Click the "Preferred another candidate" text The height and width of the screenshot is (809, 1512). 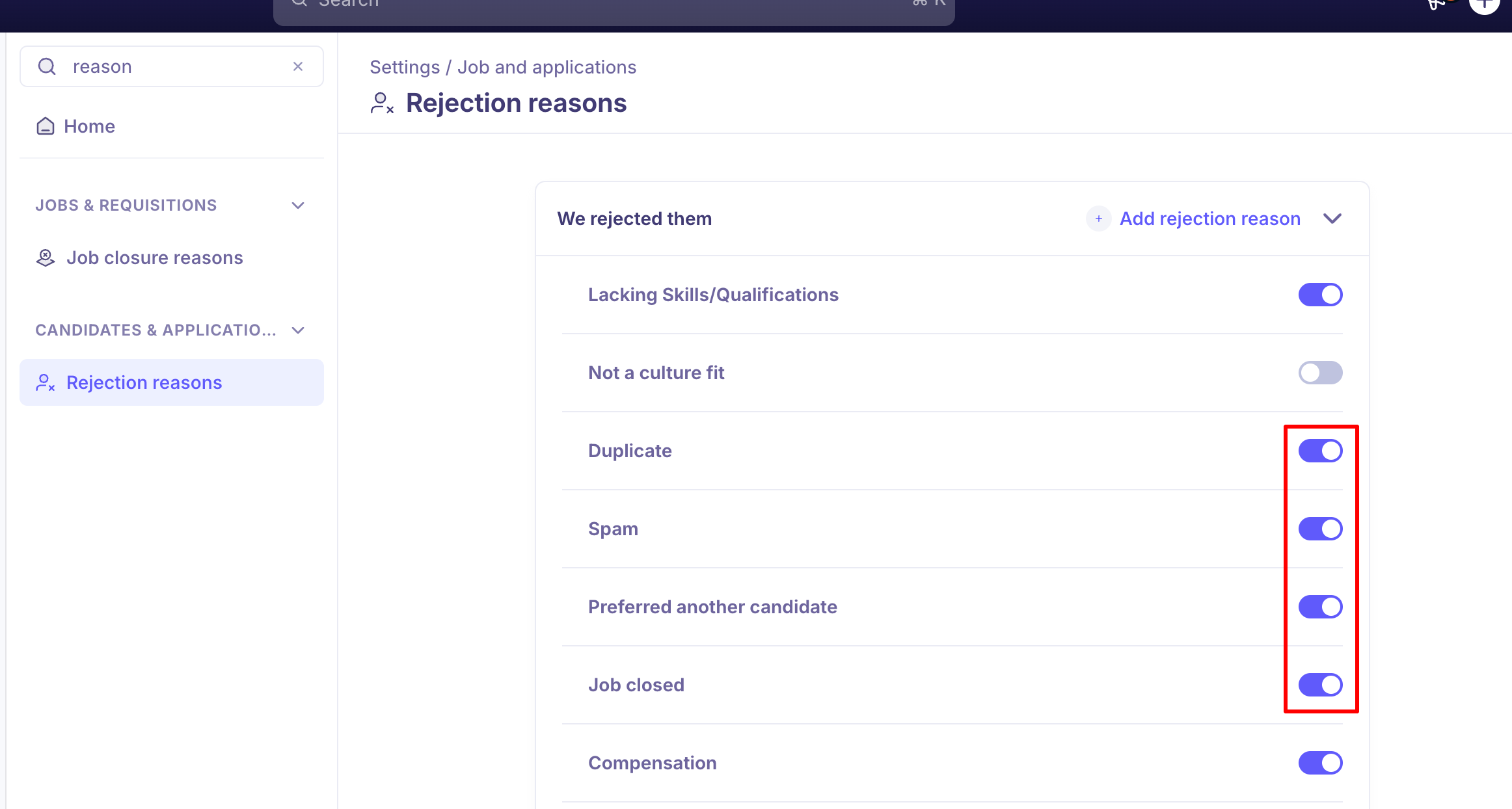pos(712,607)
